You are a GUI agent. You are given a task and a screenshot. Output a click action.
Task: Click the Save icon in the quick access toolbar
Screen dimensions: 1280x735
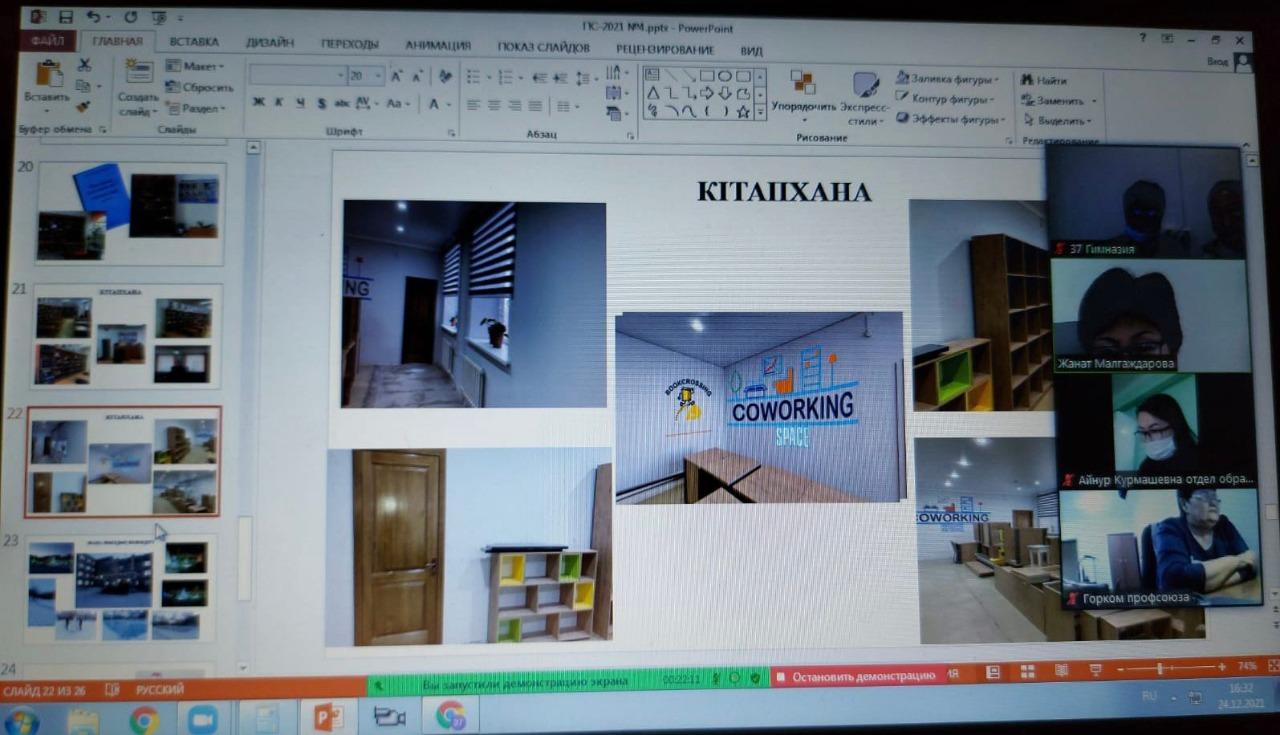pos(66,17)
